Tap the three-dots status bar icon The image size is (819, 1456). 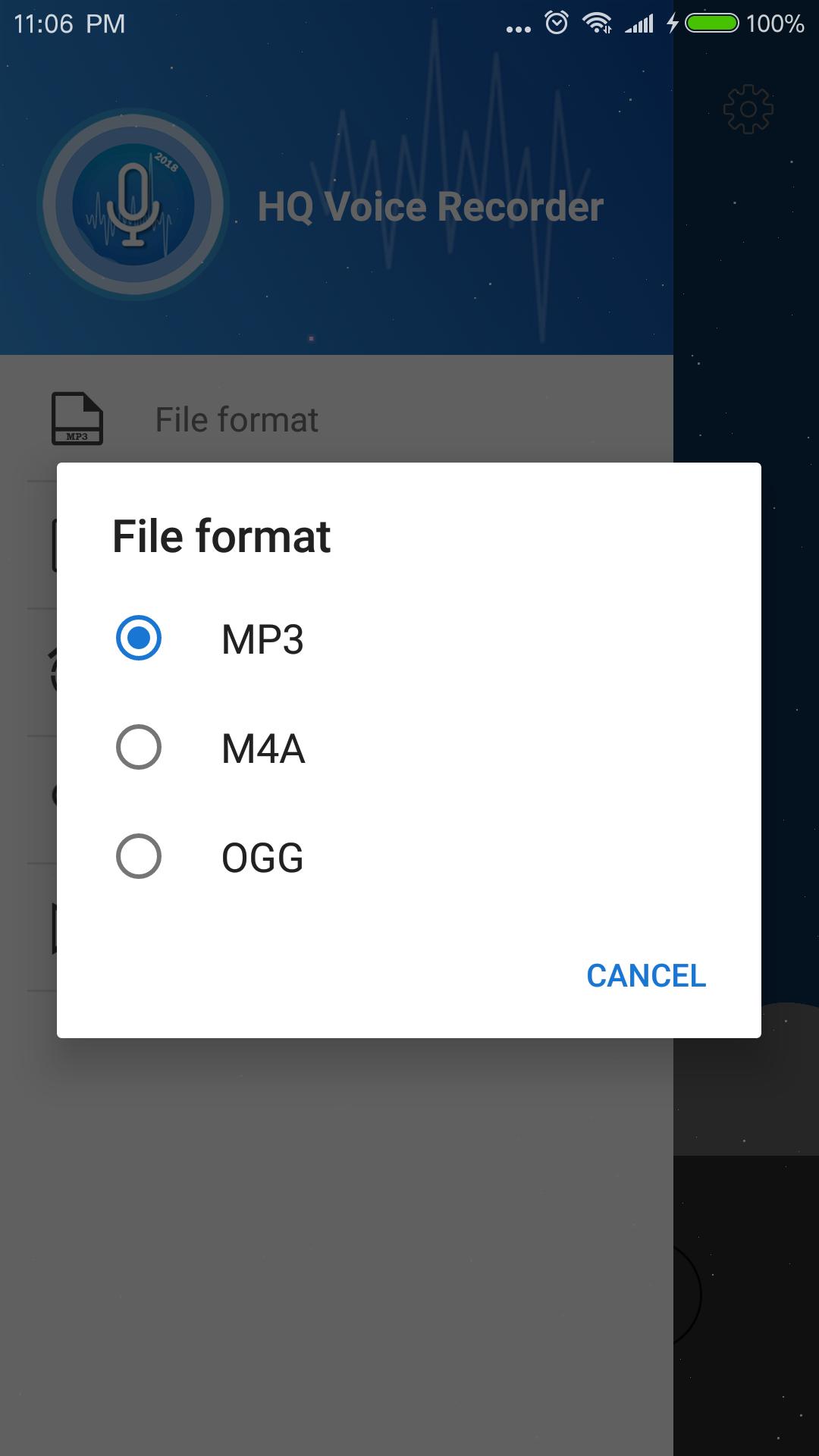point(519,30)
